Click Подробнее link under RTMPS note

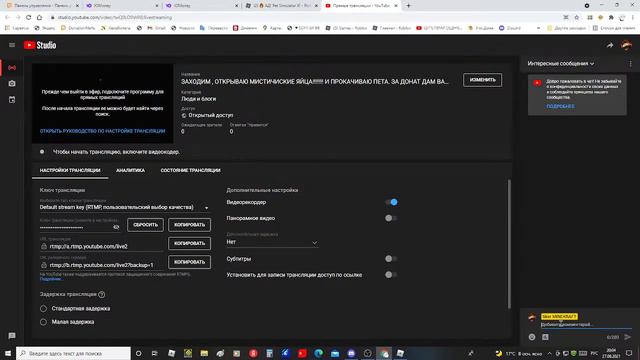(x=51, y=279)
